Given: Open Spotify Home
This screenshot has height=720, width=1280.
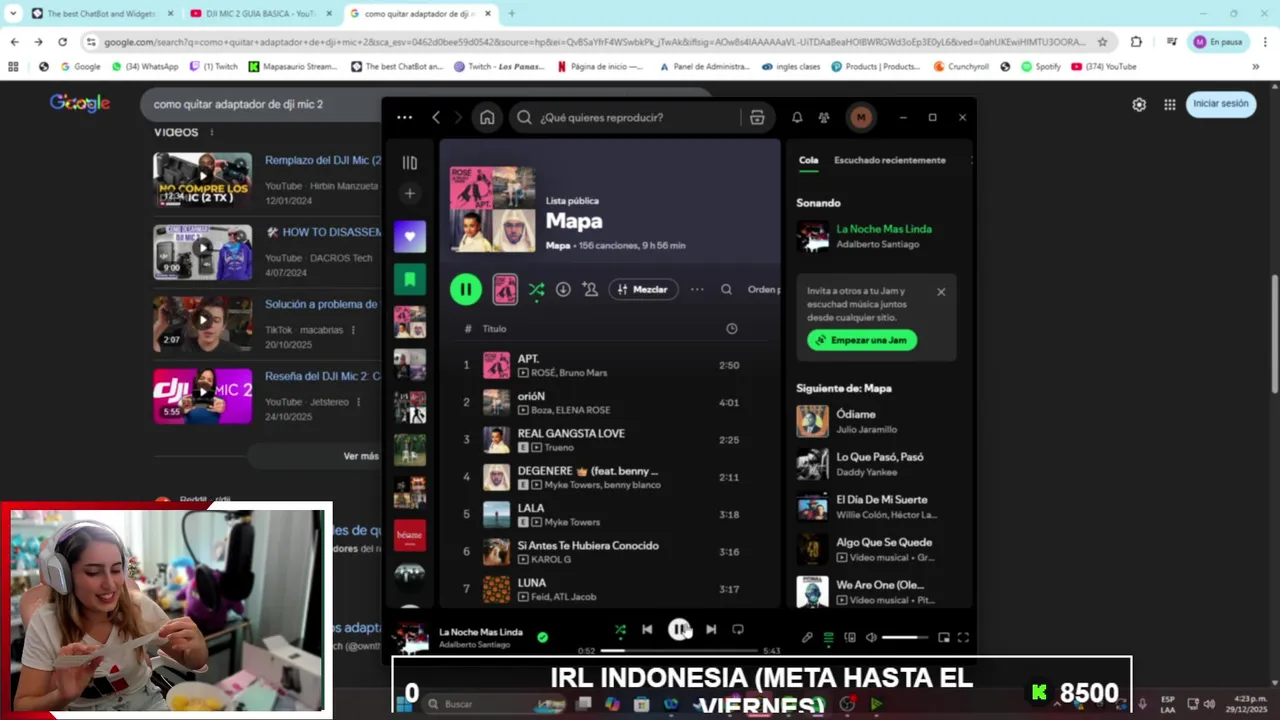Looking at the screenshot, I should click(x=487, y=117).
